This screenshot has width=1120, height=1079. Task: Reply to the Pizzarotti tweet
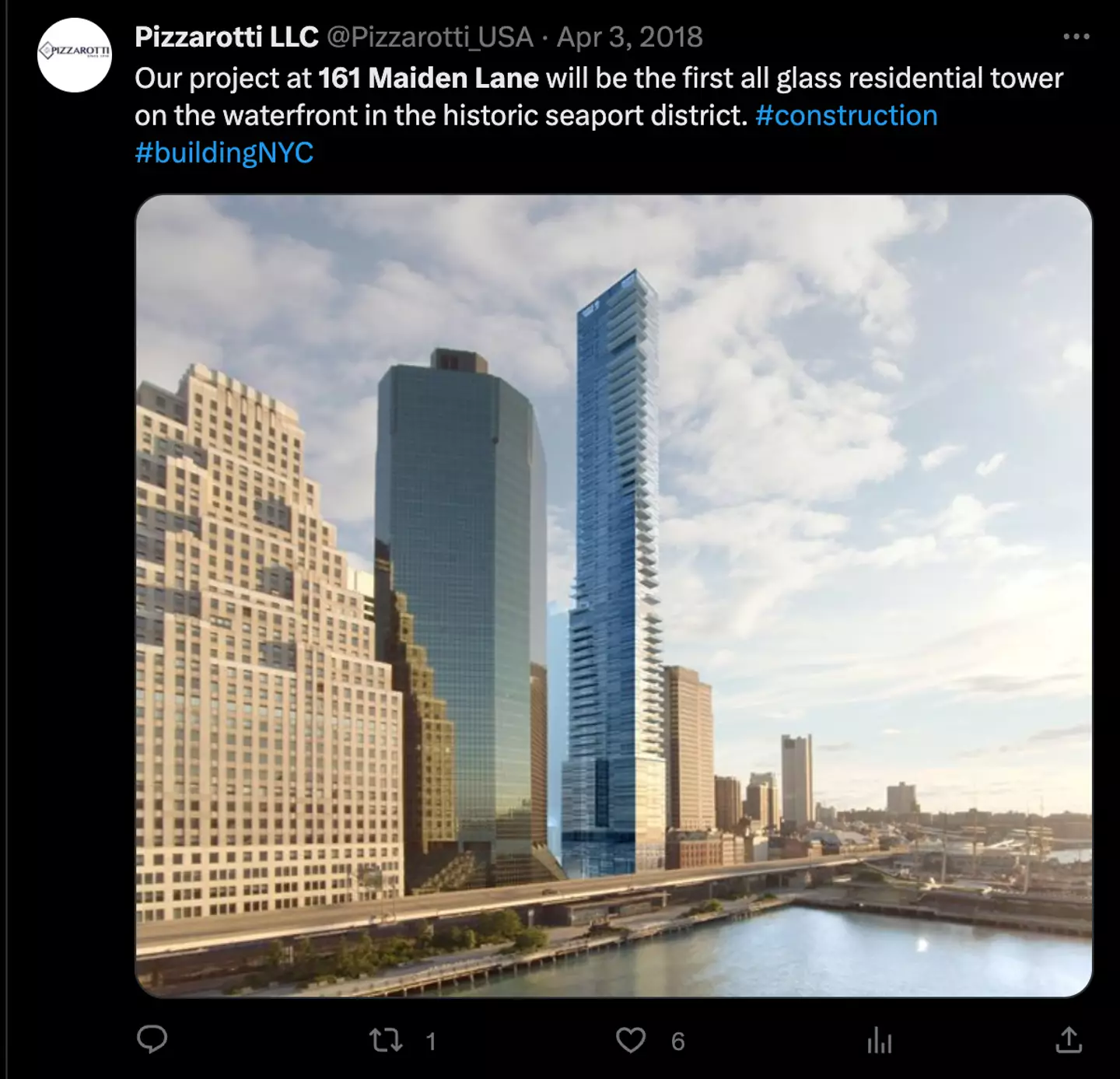[152, 1039]
